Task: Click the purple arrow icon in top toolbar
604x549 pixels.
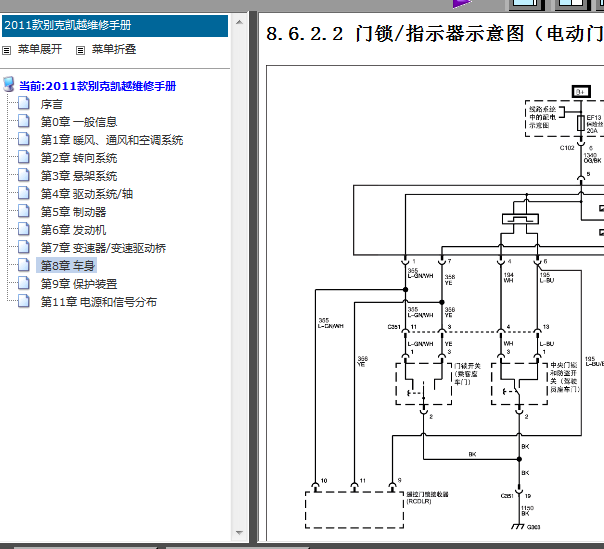Action: pyautogui.click(x=462, y=4)
